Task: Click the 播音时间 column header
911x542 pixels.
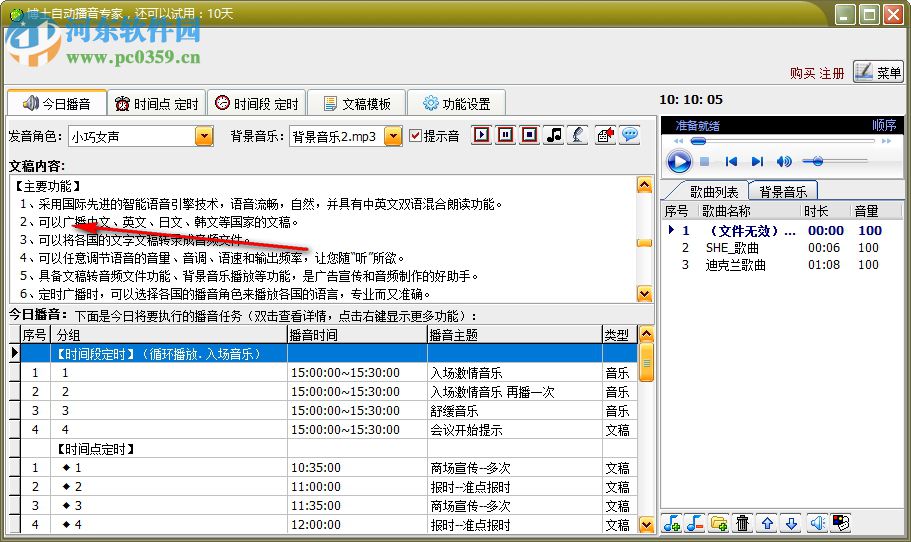Action: [357, 335]
